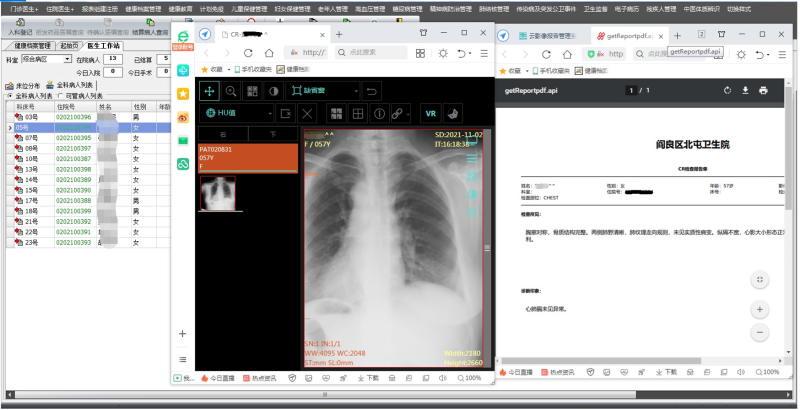
Task: Rotate the PDF document
Action: (726, 91)
